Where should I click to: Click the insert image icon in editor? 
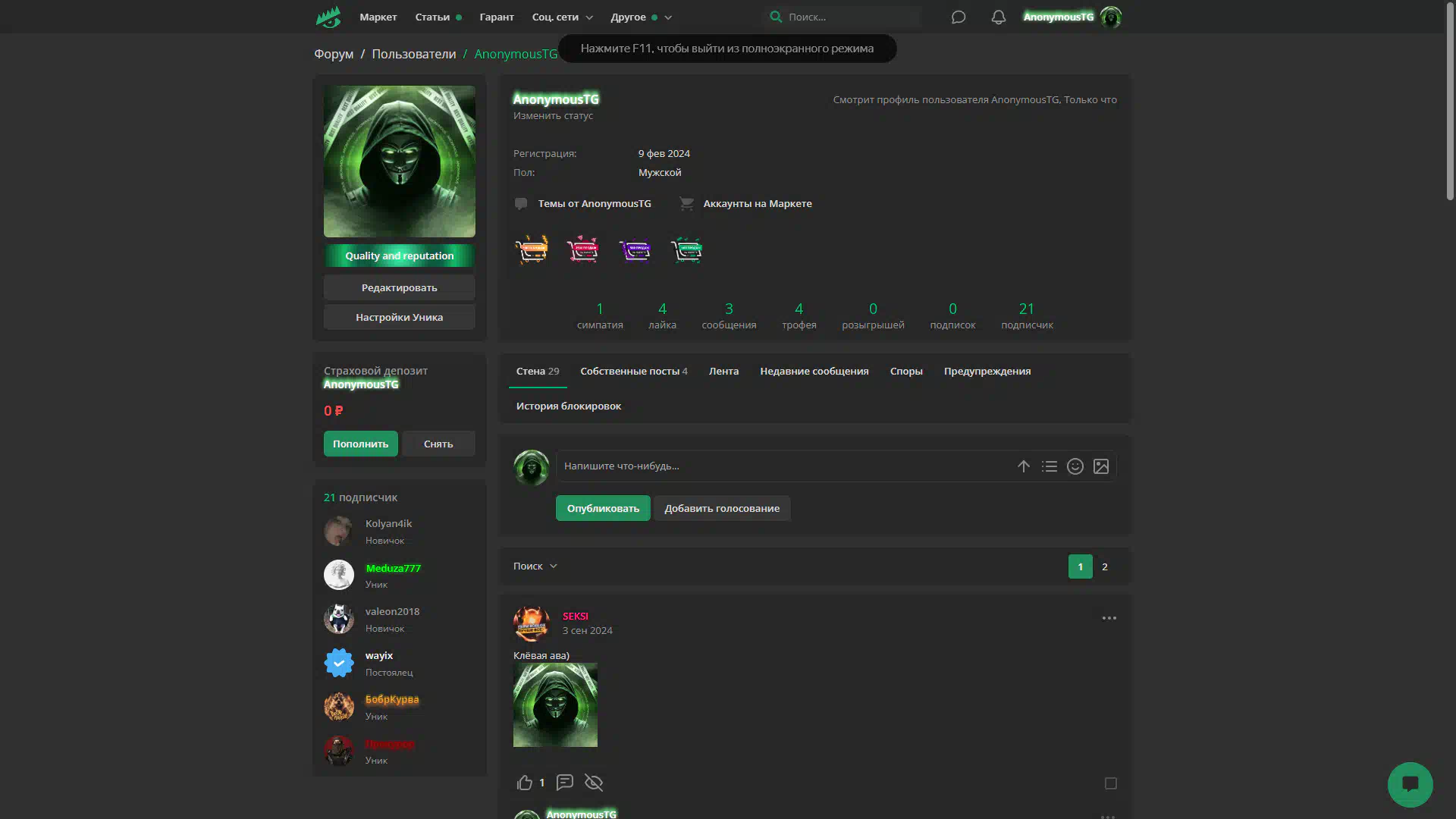pyautogui.click(x=1101, y=466)
